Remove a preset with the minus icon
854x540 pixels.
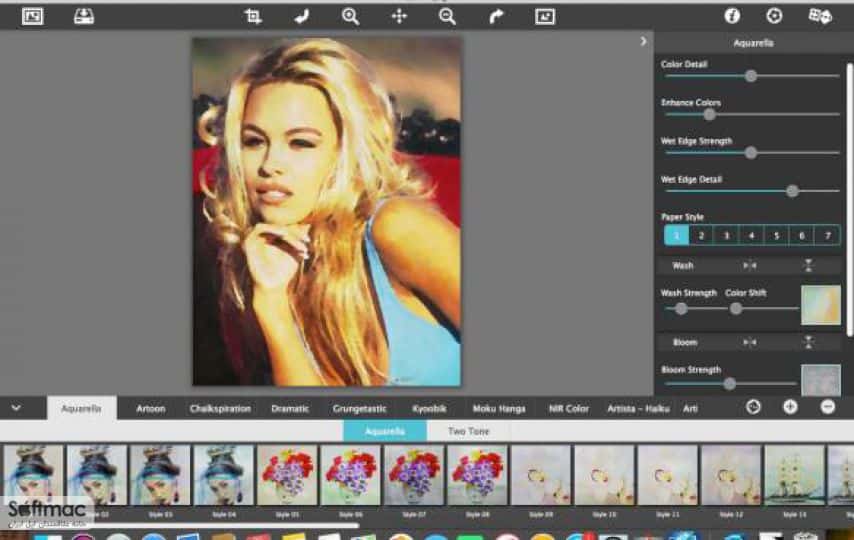828,407
